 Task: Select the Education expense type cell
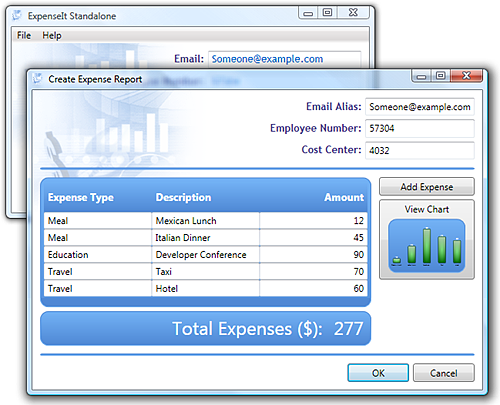tap(98, 255)
